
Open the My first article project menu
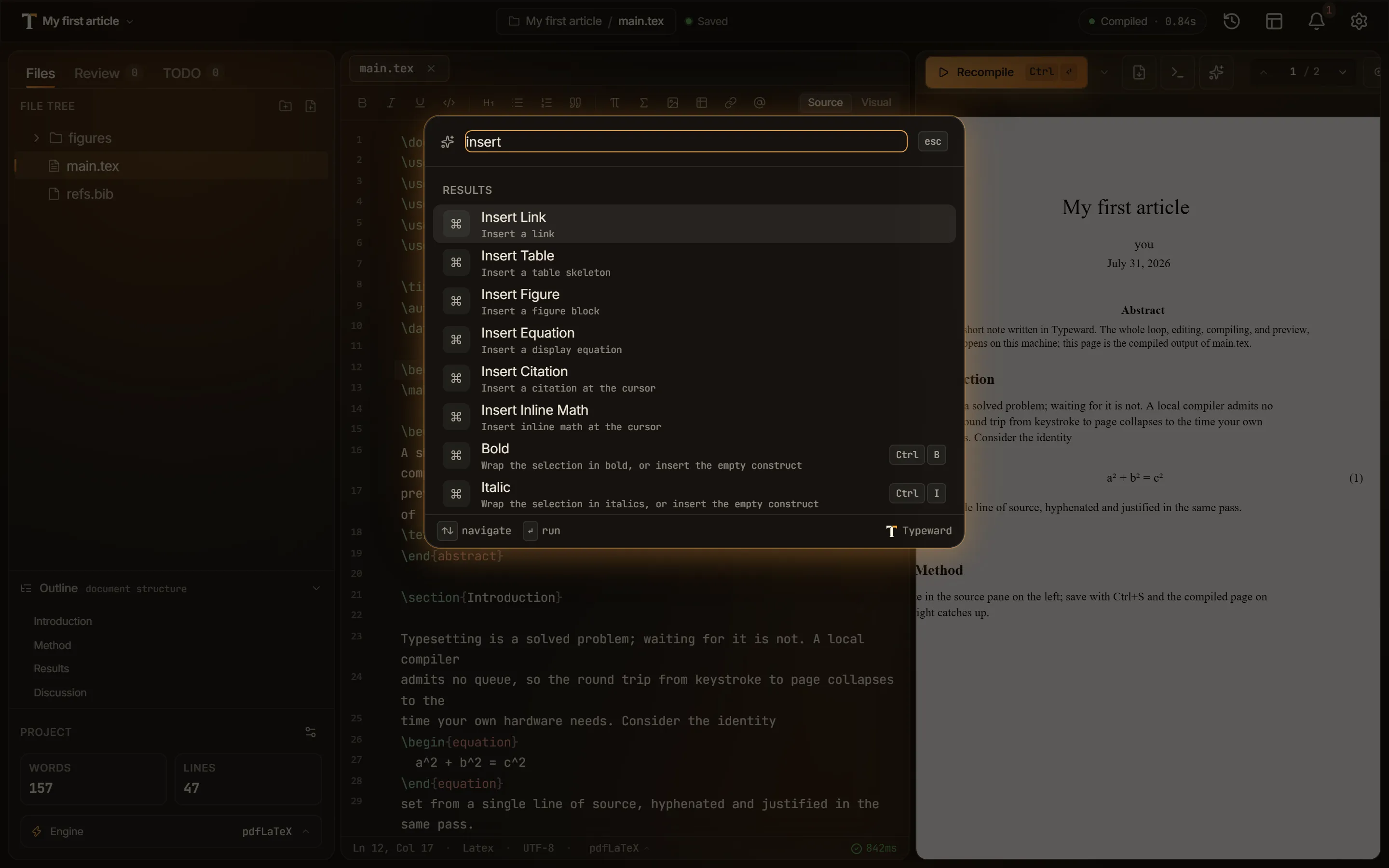pos(78,21)
